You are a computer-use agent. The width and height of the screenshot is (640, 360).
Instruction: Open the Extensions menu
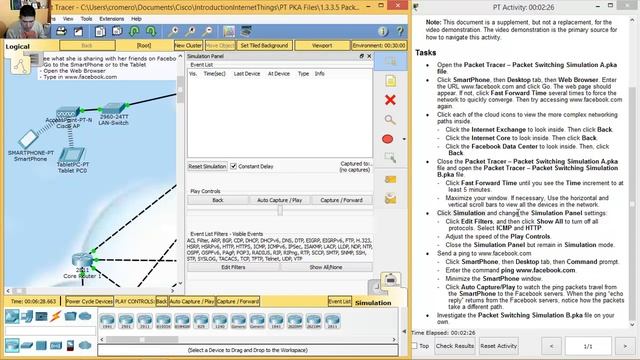tap(111, 19)
